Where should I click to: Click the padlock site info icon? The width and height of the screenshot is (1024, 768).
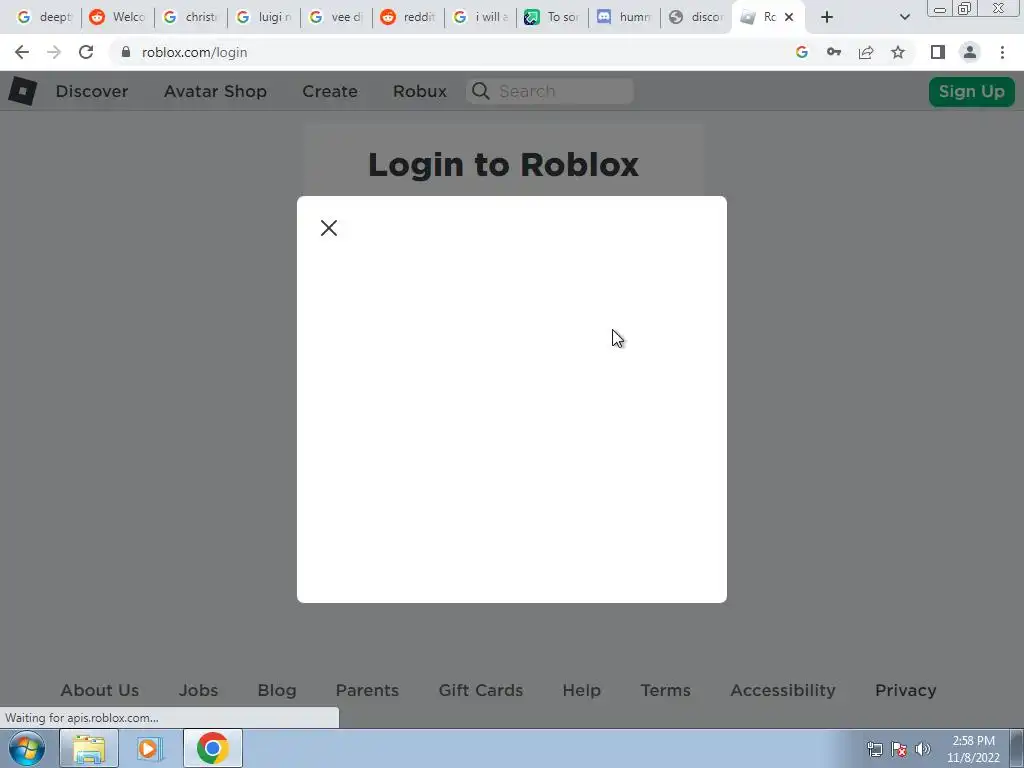click(126, 52)
